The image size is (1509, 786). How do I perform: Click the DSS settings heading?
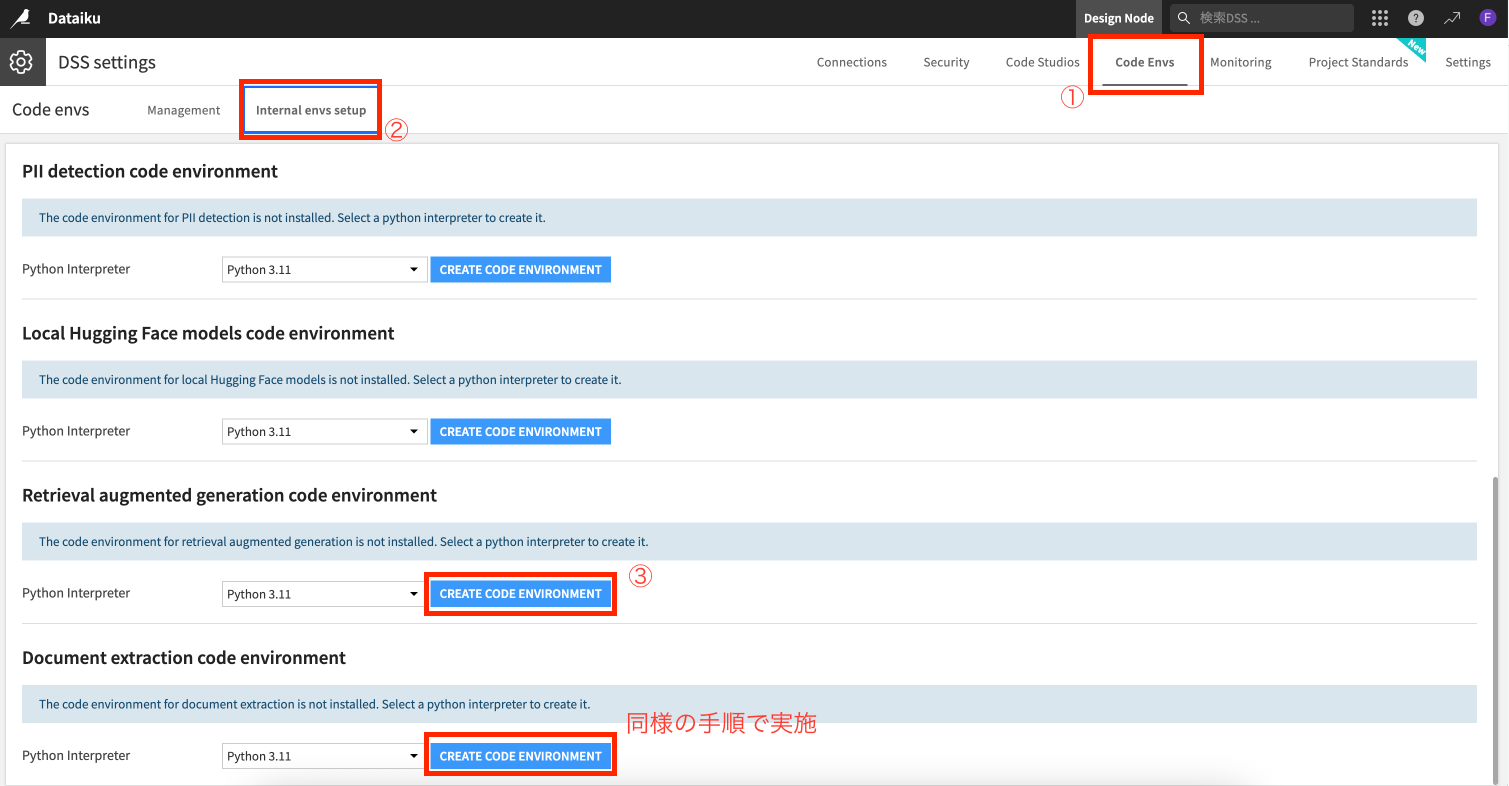pos(107,62)
